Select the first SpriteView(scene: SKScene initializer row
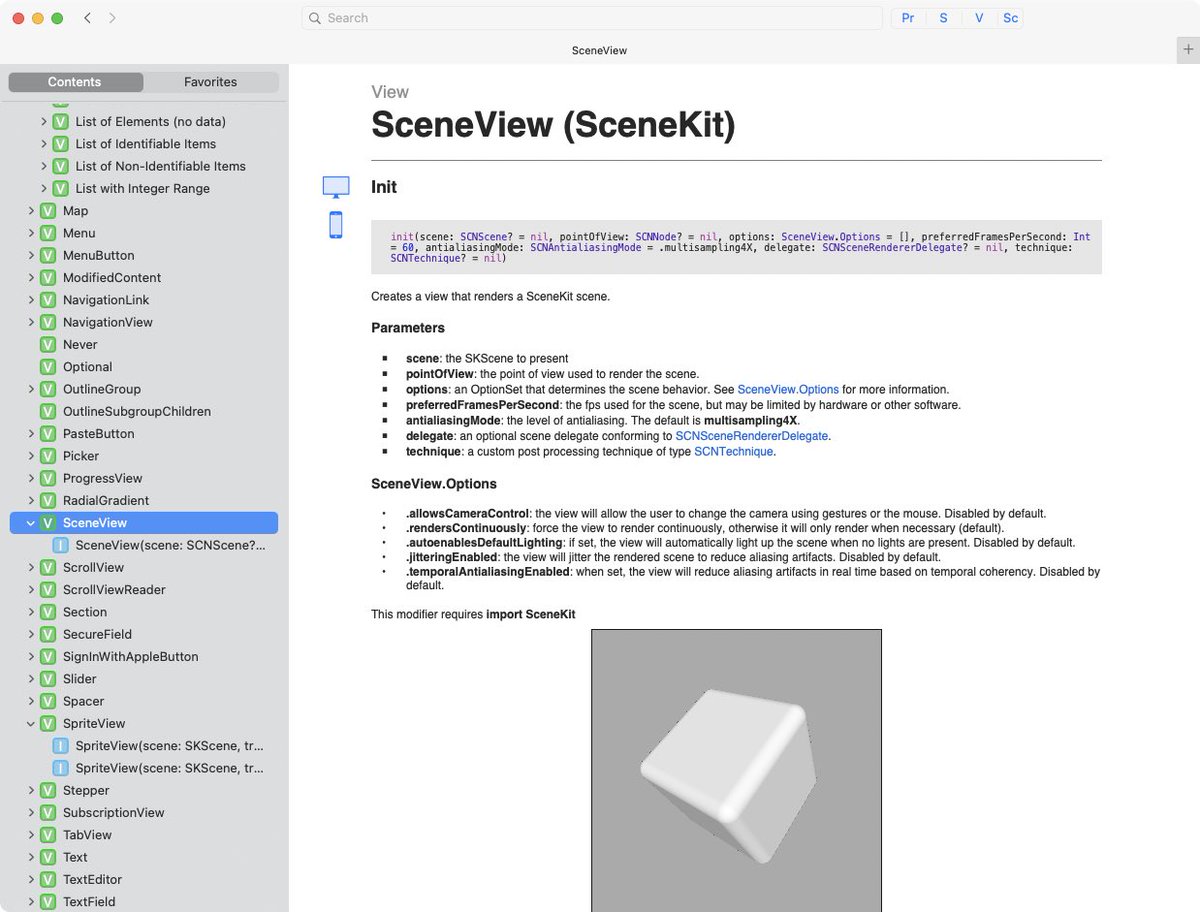The image size is (1200, 912). click(x=144, y=746)
